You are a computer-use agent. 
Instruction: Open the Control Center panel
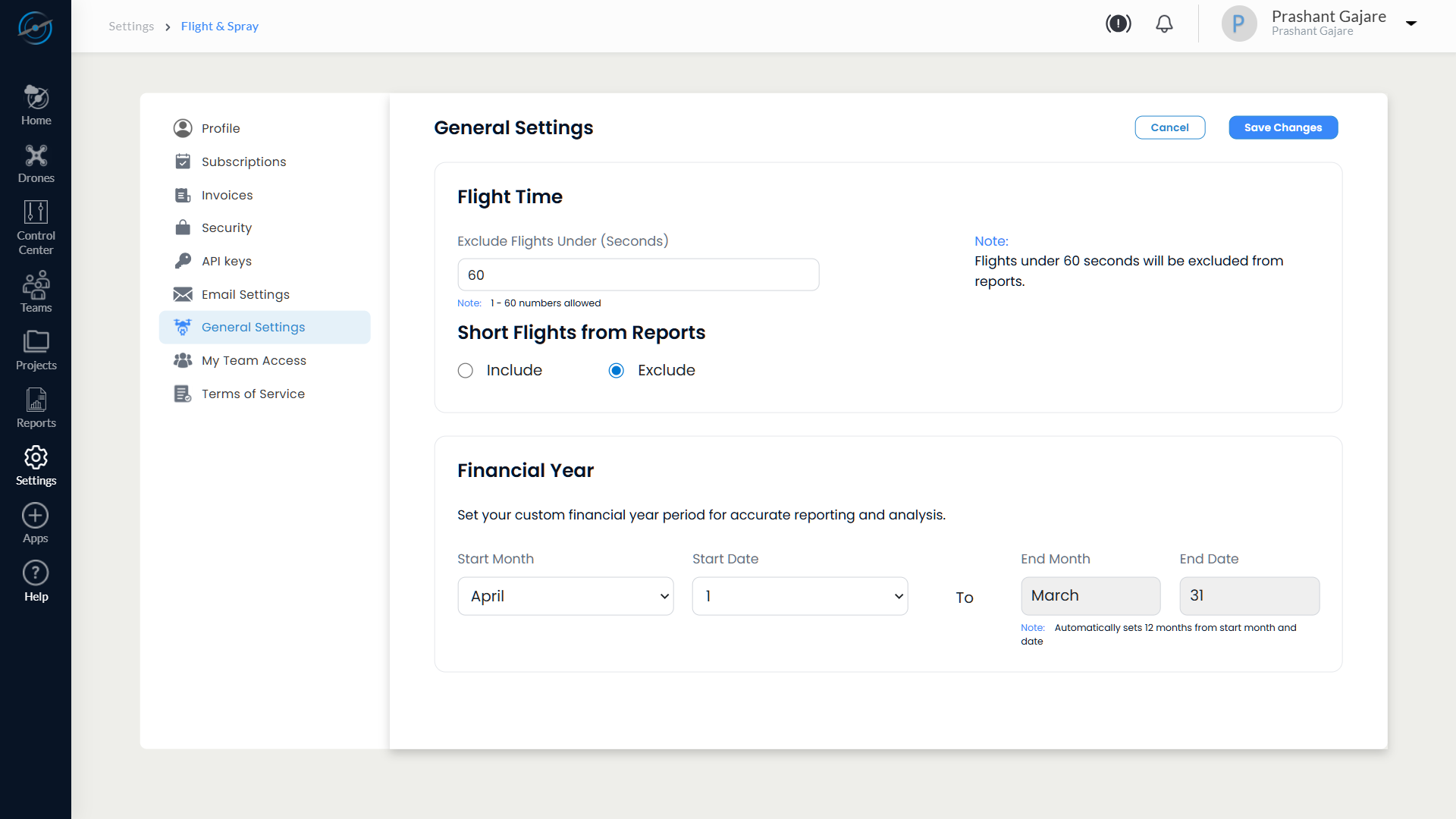pyautogui.click(x=36, y=227)
